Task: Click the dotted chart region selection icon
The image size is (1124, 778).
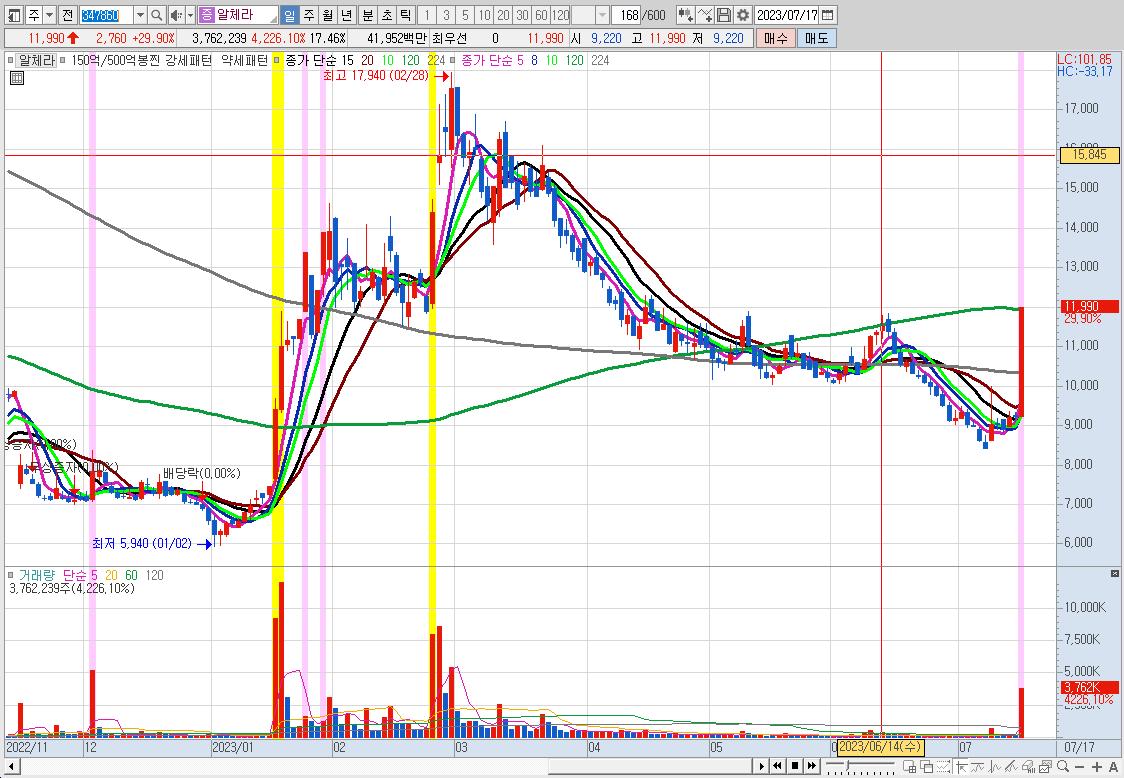Action: pyautogui.click(x=943, y=766)
